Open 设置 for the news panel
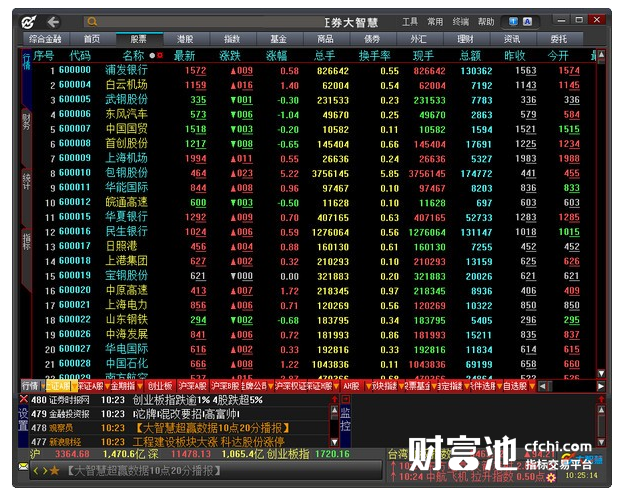This screenshot has width=625, height=500. click(23, 419)
